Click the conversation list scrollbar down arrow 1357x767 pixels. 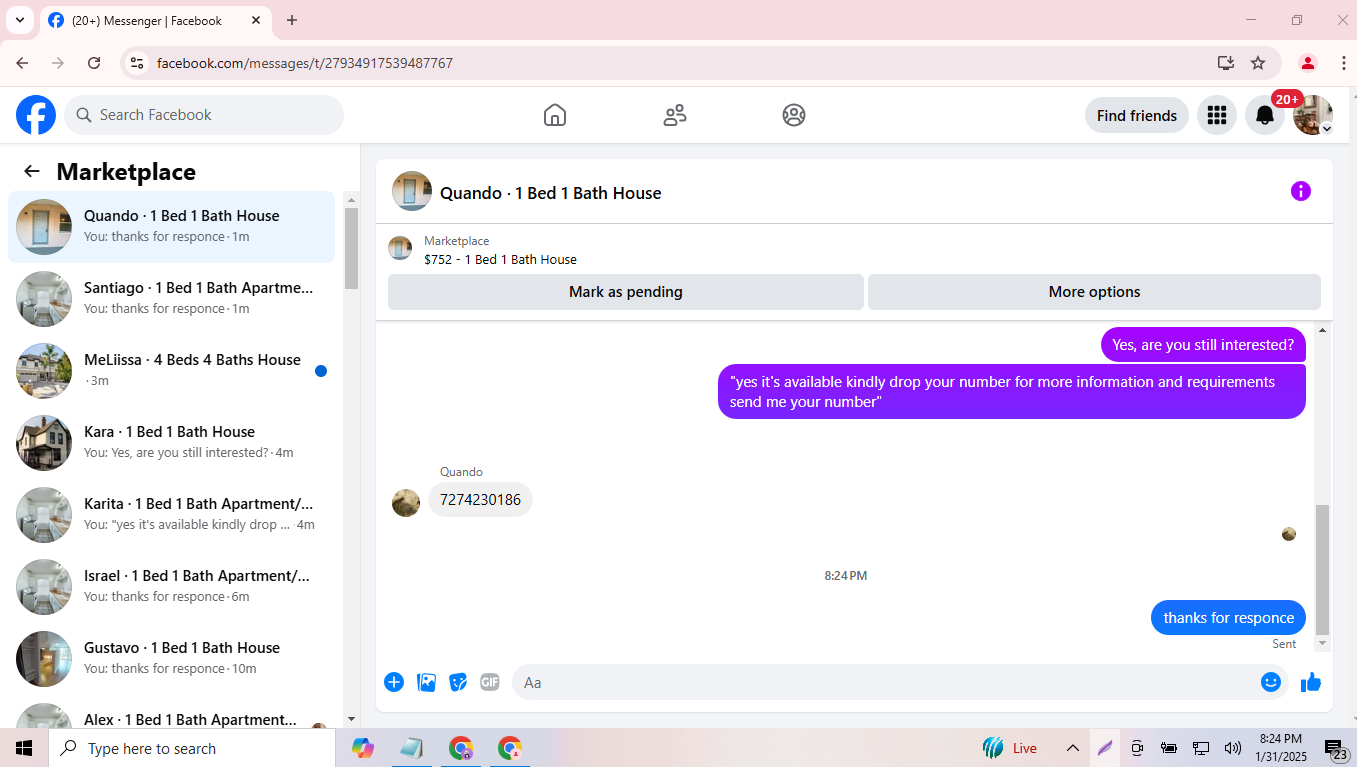351,719
